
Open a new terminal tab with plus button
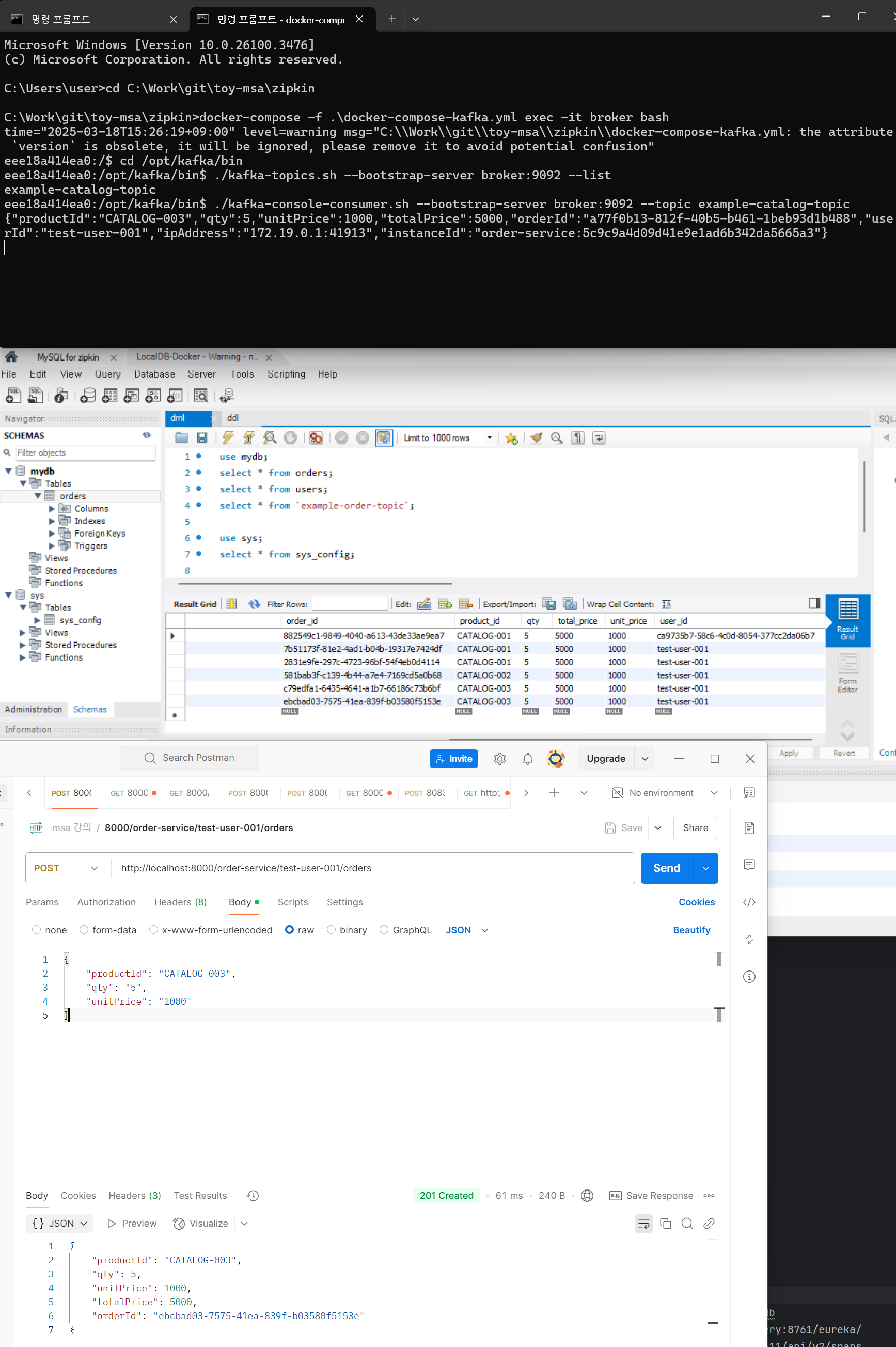click(x=392, y=19)
